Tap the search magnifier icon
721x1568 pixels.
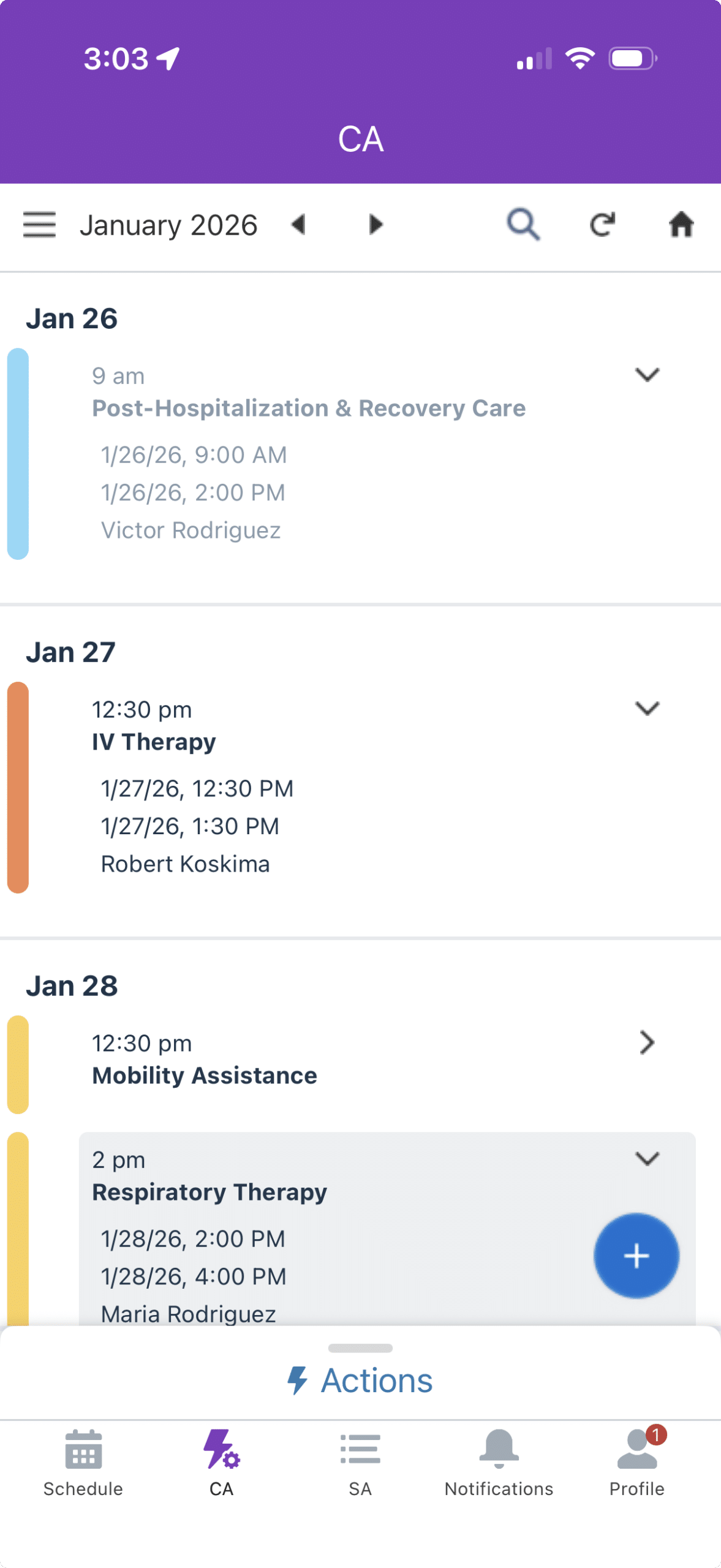(x=523, y=225)
